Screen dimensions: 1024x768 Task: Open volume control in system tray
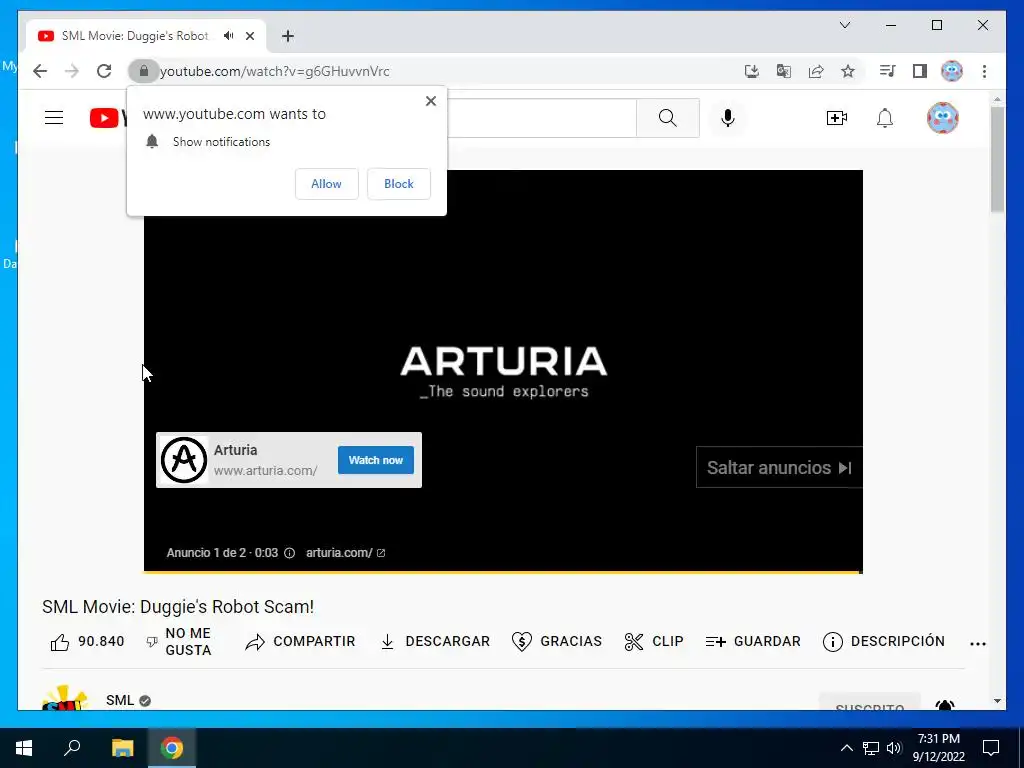pyautogui.click(x=894, y=748)
